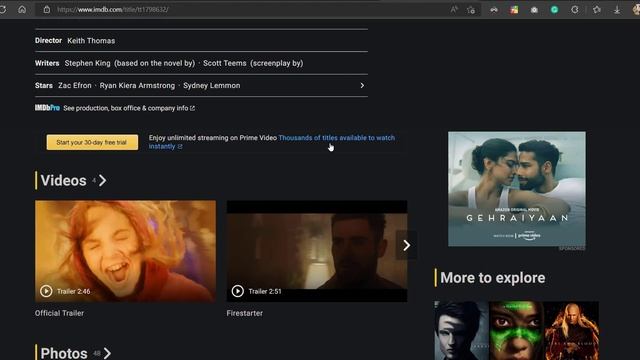
Task: Play the Official Trailer 2:46 thumbnail
Action: tap(125, 251)
